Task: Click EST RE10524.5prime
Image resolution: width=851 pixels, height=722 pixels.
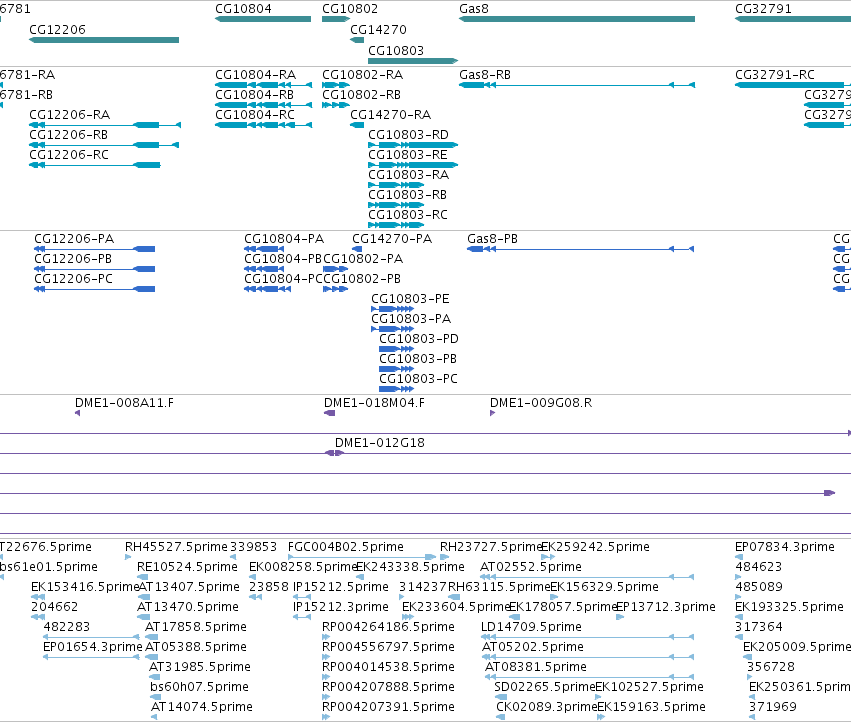Action: point(143,578)
